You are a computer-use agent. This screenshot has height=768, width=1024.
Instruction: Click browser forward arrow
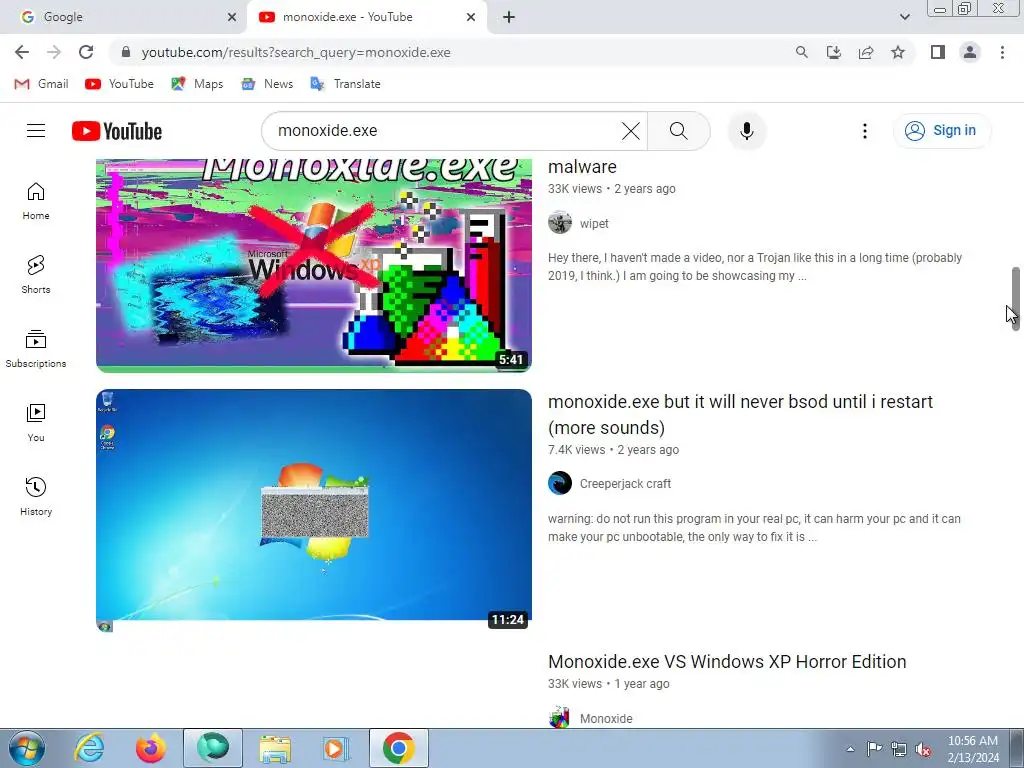pos(54,52)
